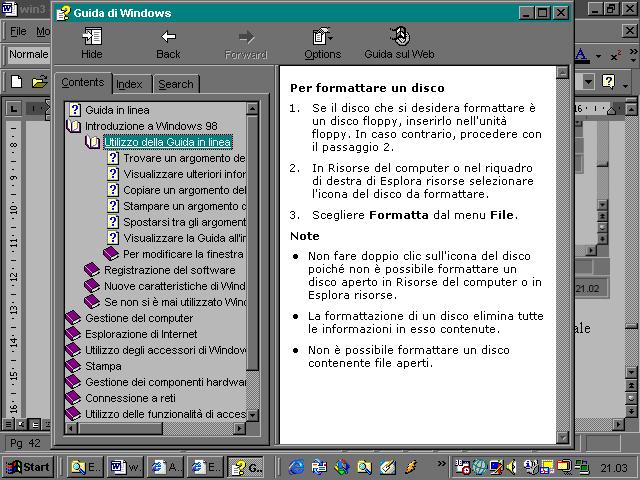Click Utilizzo delle funzionalità di accesso icon
This screenshot has width=640, height=480.
(73, 413)
